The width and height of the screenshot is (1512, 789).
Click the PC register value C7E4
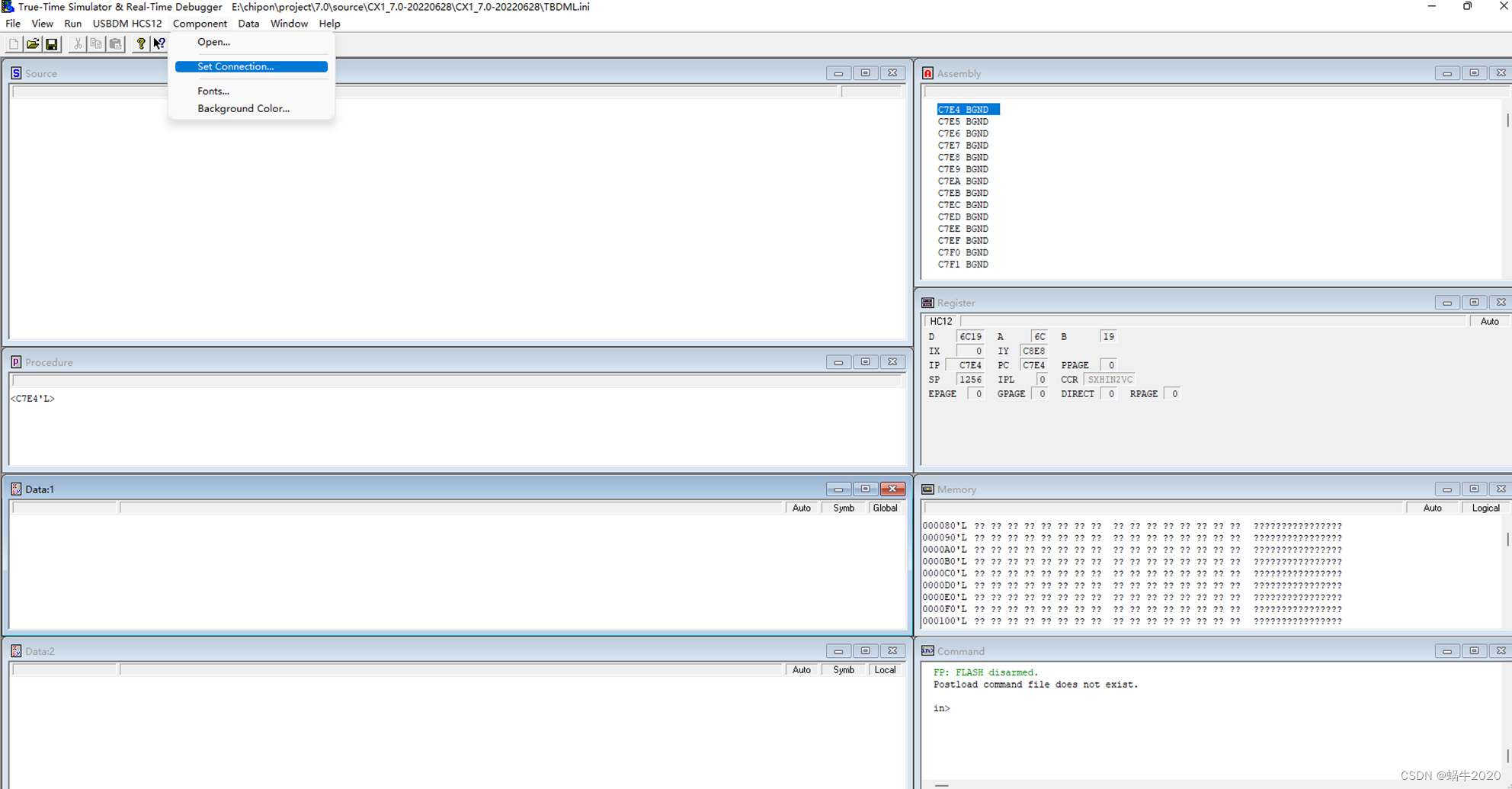coord(1033,366)
